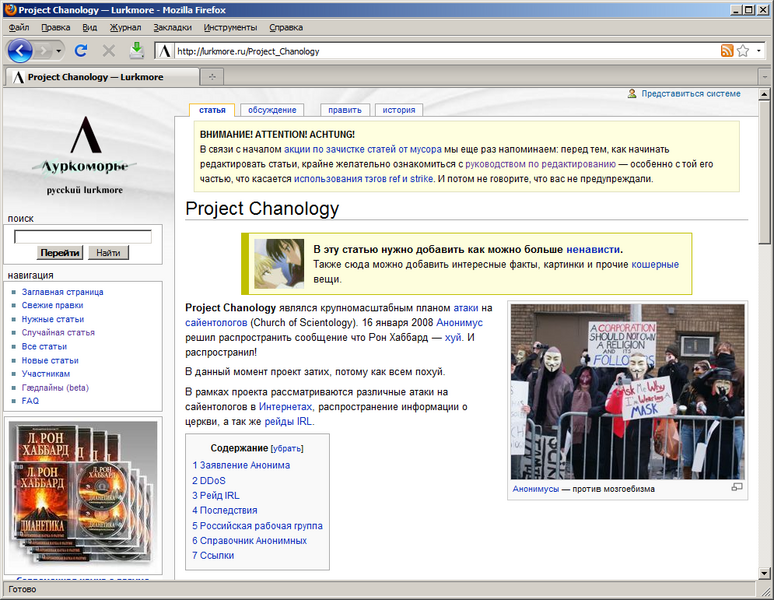Image resolution: width=774 pixels, height=600 pixels.
Task: Jump to 5 Российская рабочая группа section
Action: (257, 525)
